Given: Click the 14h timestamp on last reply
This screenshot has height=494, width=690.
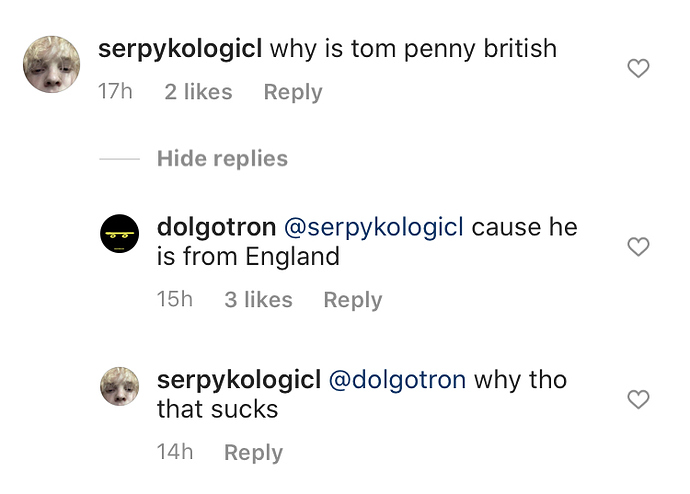Looking at the screenshot, I should click(175, 452).
